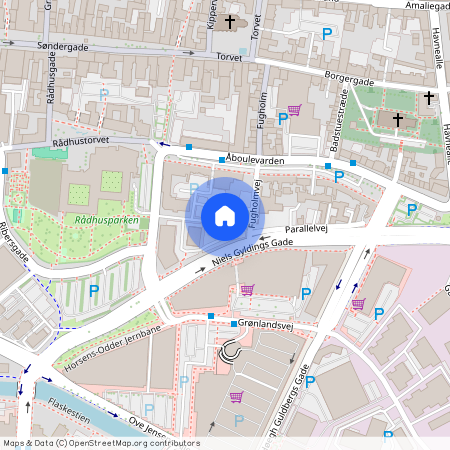Click the blue bus stop square on Rådhustorvet's east end

coord(189,147)
